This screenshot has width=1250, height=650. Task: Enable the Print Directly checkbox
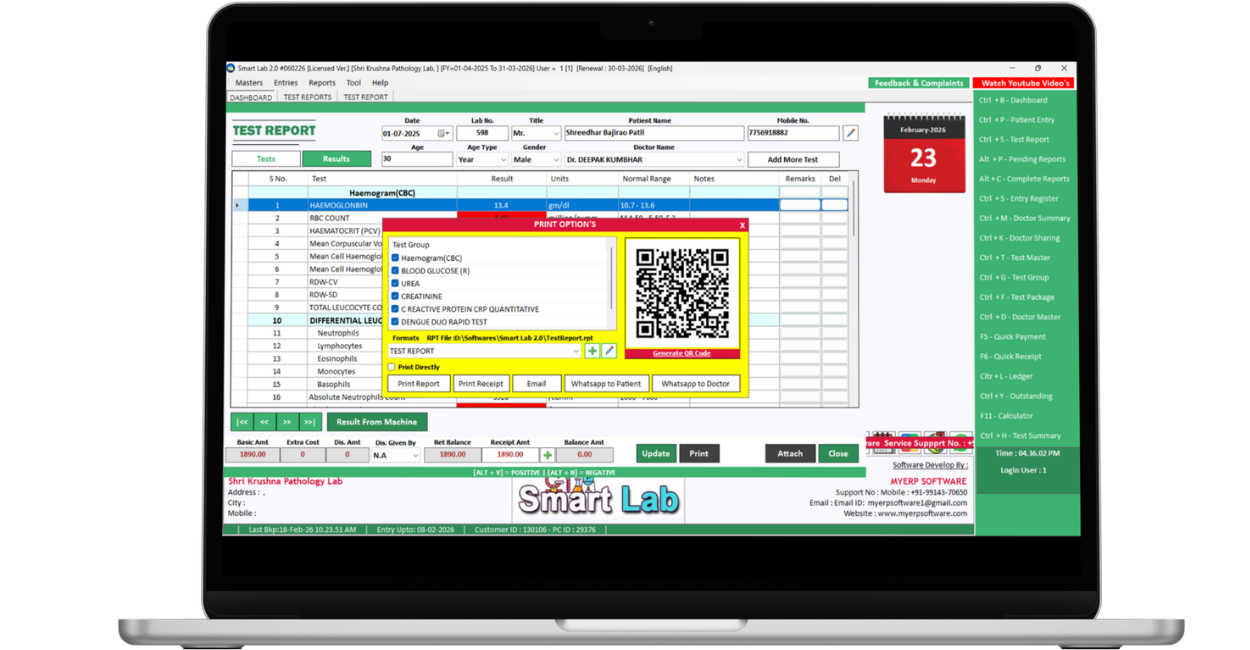[x=392, y=367]
